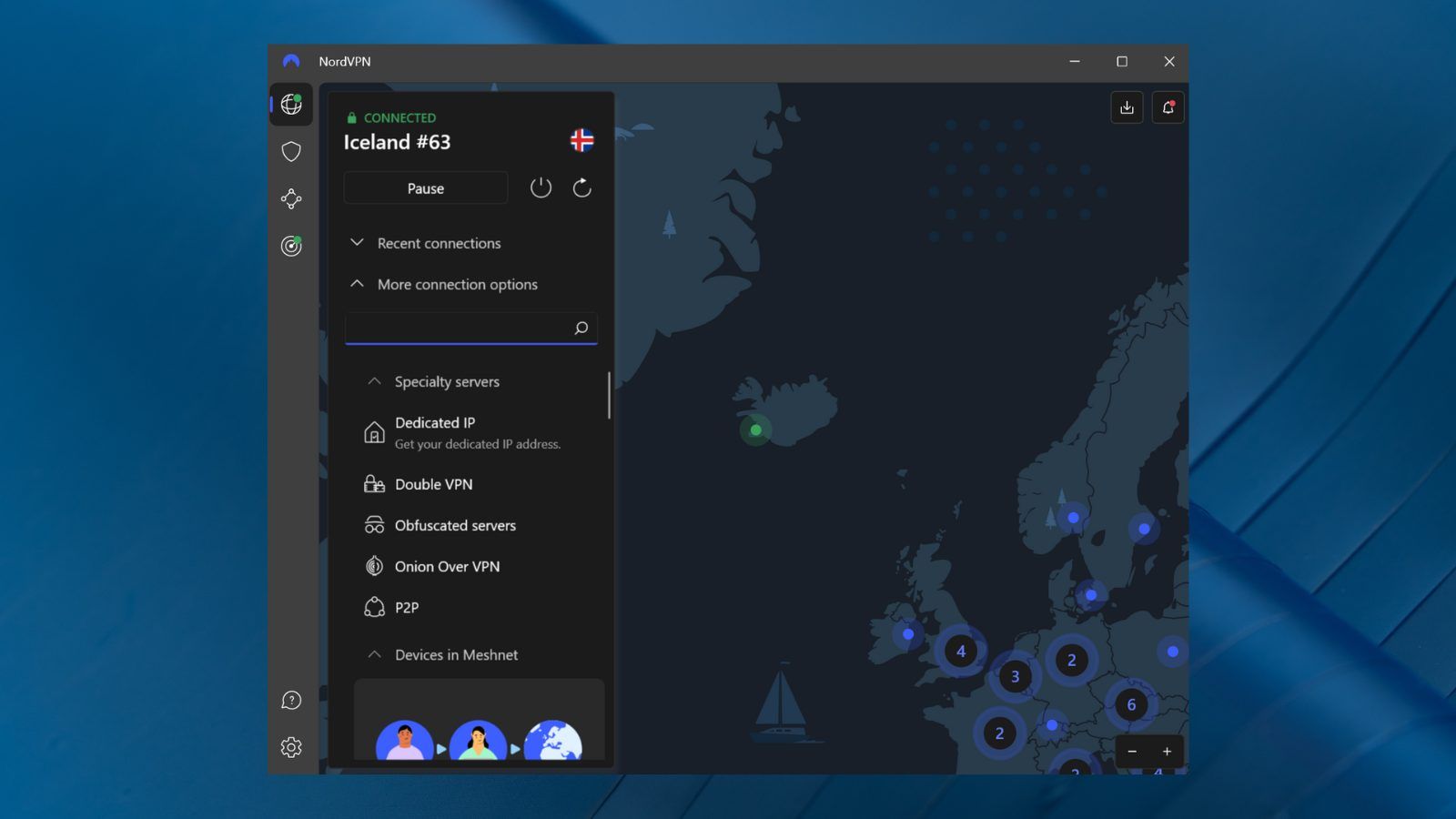
Task: Open Settings gear in sidebar
Action: (x=291, y=747)
